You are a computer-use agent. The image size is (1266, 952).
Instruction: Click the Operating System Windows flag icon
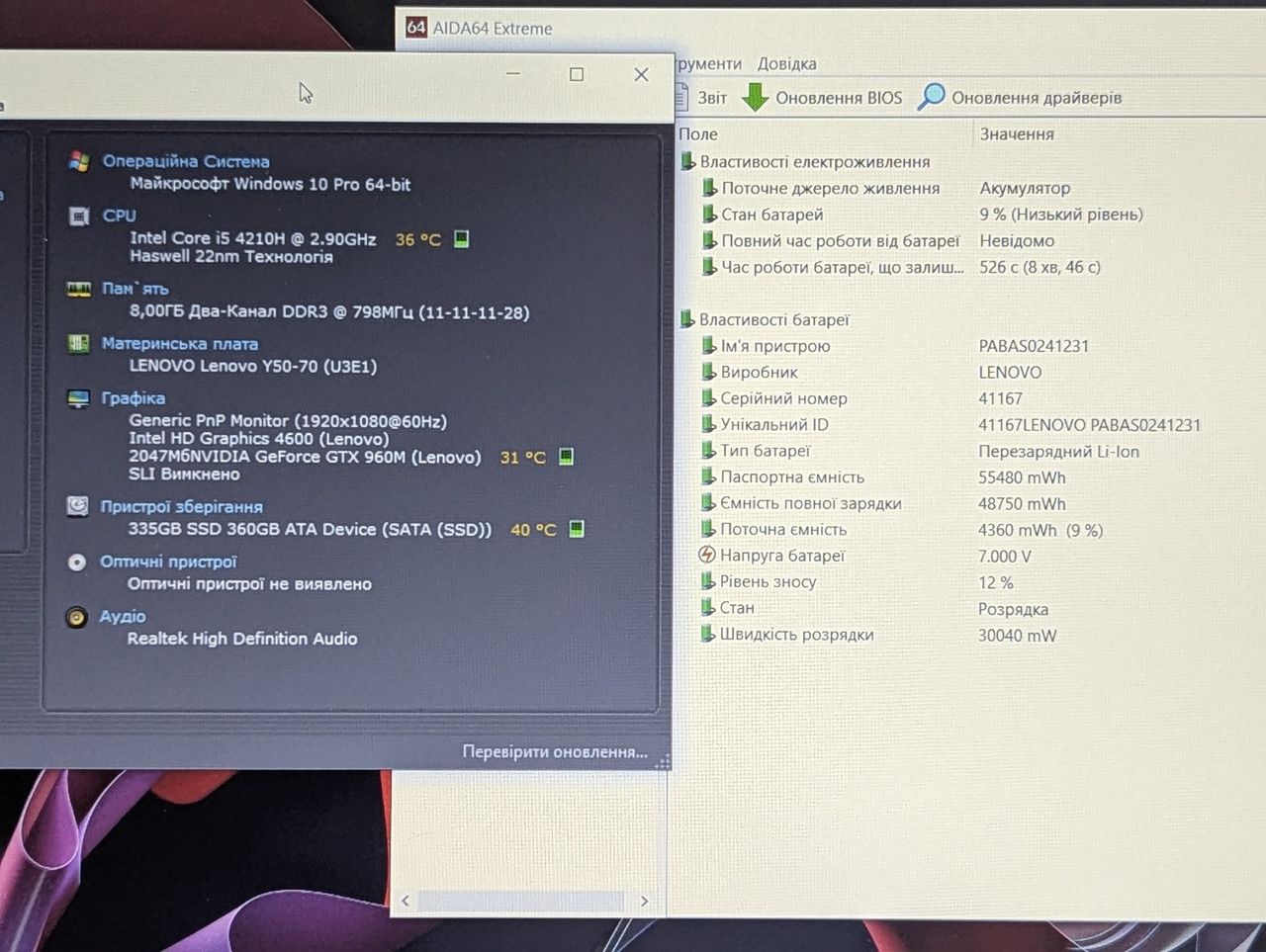[79, 161]
